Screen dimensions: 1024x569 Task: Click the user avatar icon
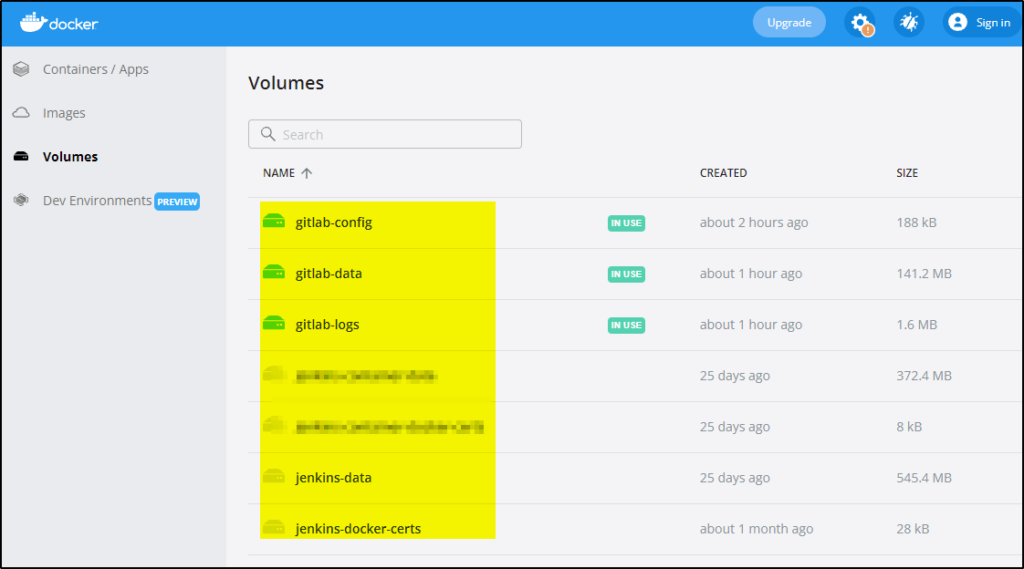point(957,22)
